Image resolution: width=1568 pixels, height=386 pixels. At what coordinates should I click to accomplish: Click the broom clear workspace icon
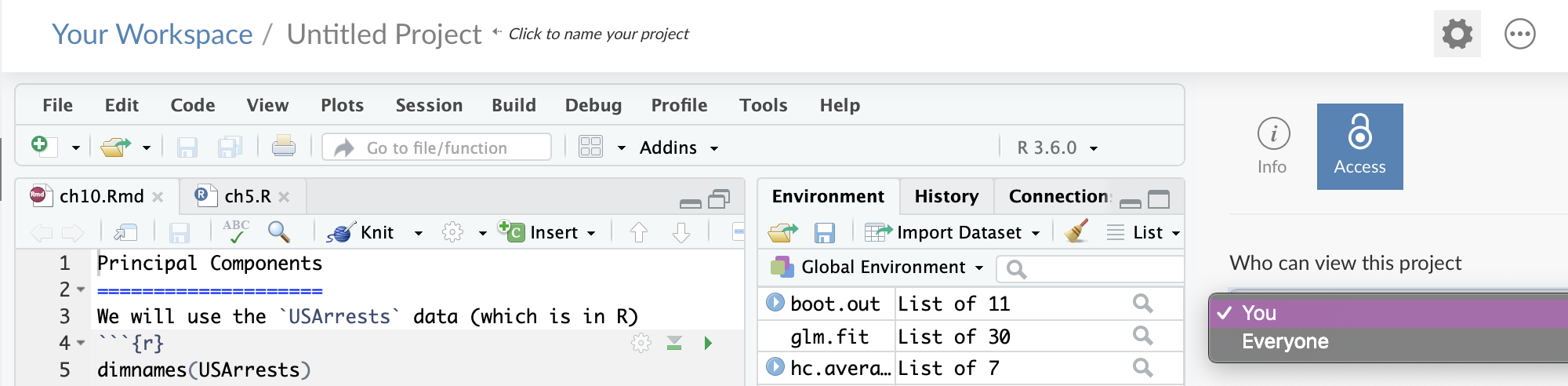coord(1076,231)
